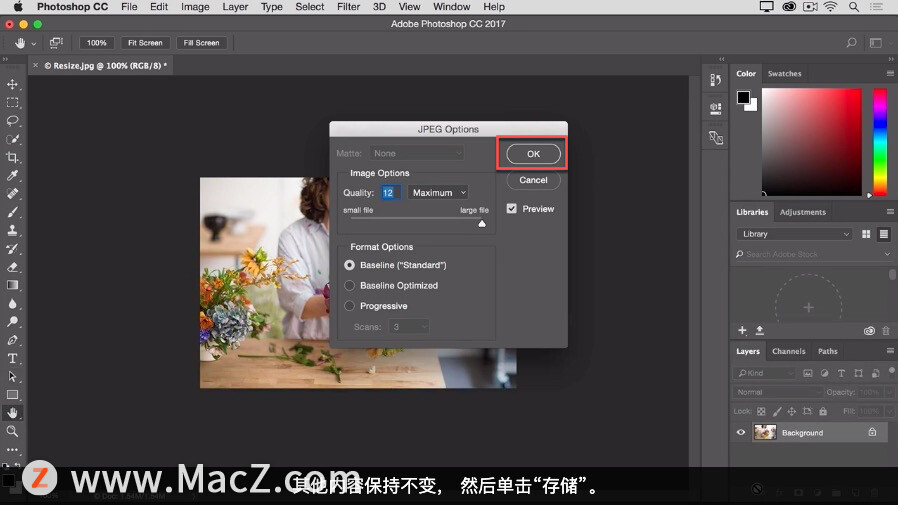Screen dimensions: 898x505
Task: Click the 100% zoom button
Action: click(97, 43)
